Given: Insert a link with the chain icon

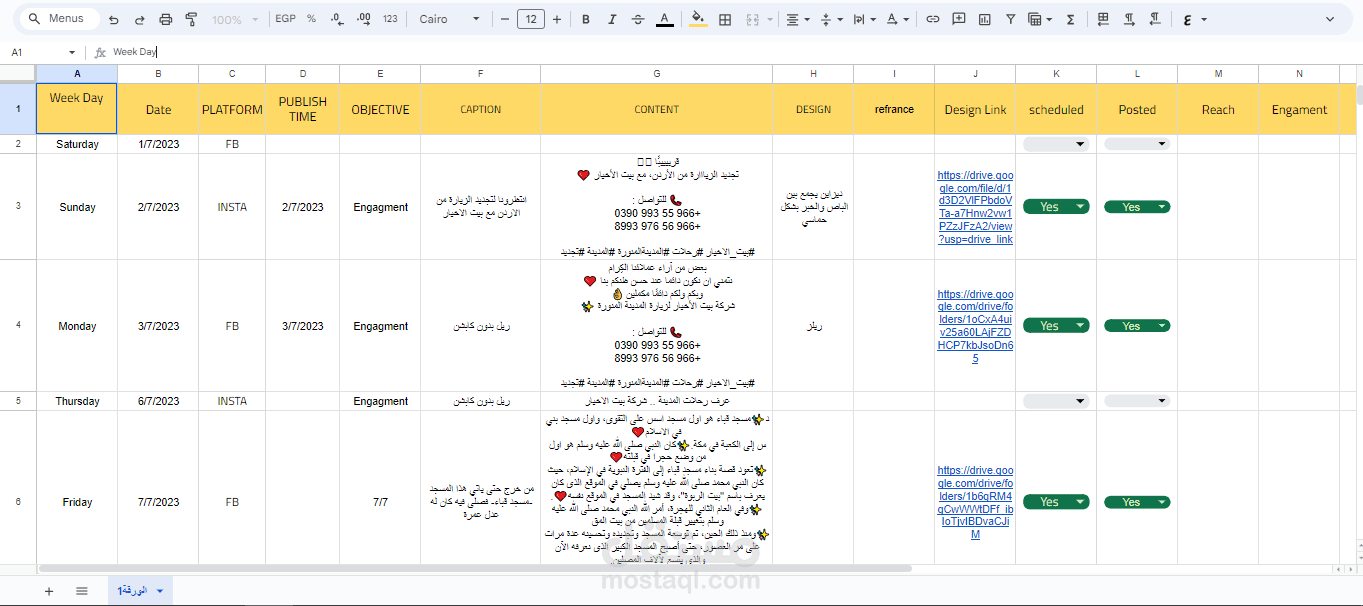Looking at the screenshot, I should pyautogui.click(x=933, y=19).
